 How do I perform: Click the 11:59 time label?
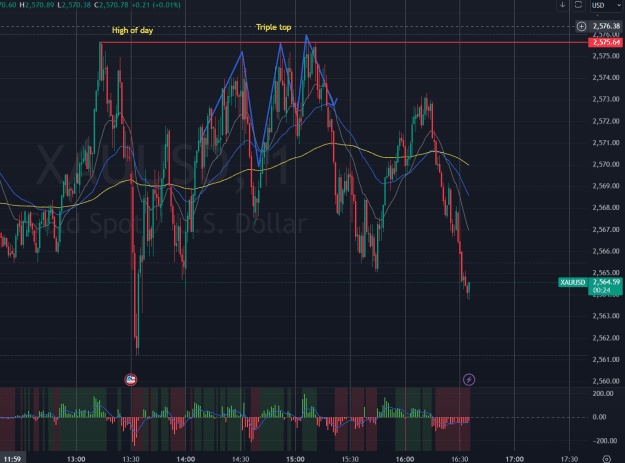click(x=12, y=459)
